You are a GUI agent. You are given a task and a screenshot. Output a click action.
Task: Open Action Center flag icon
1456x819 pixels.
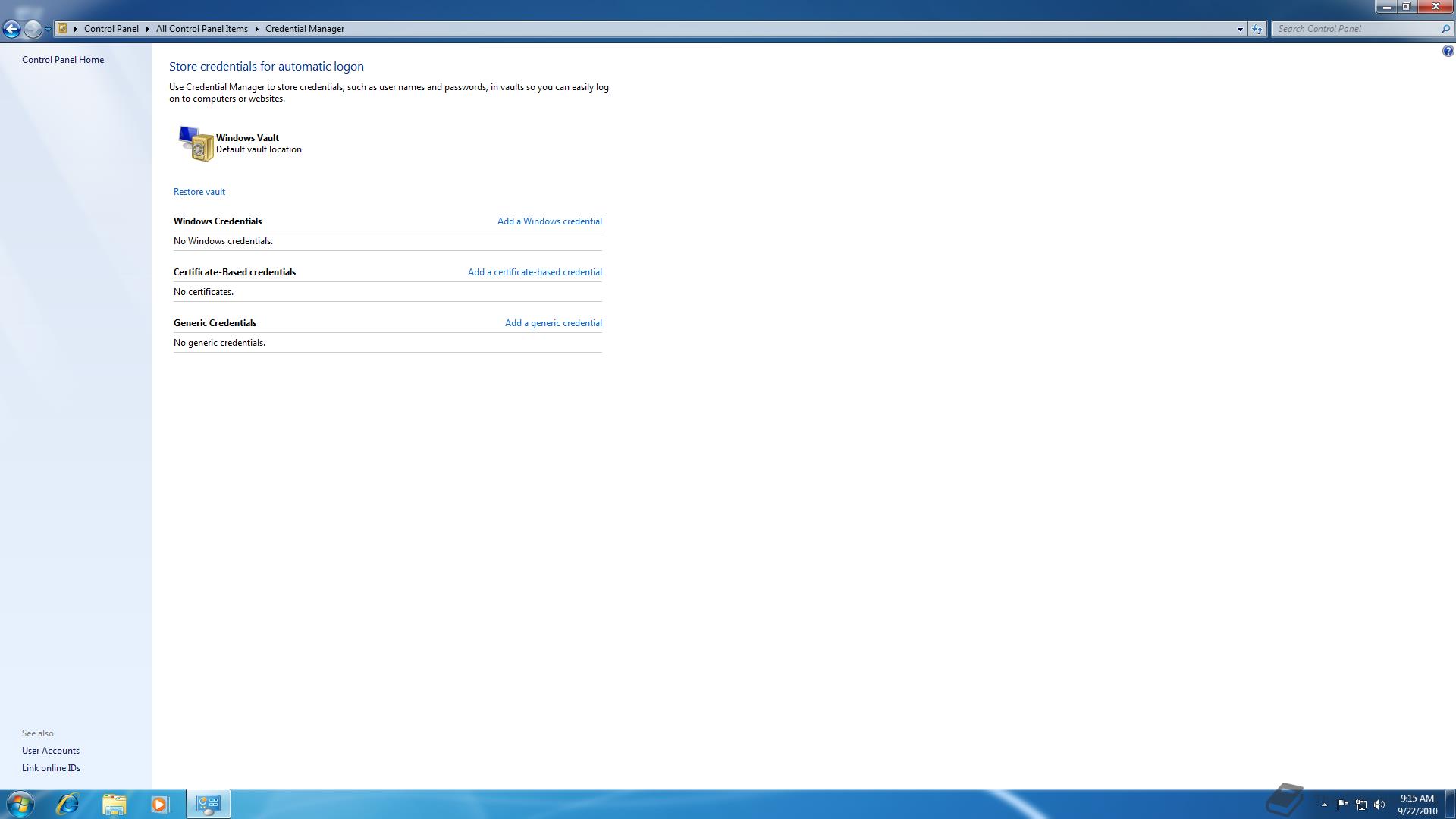pos(1343,805)
